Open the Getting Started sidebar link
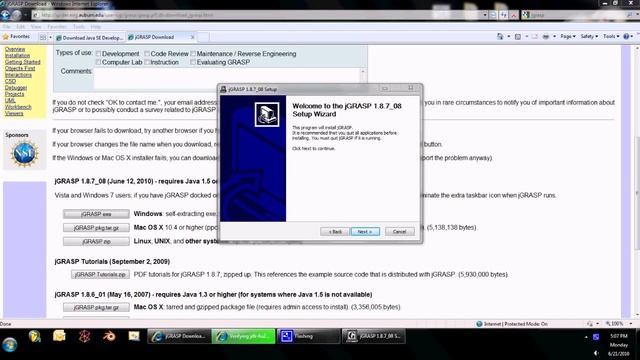The image size is (640, 360). pos(22,62)
